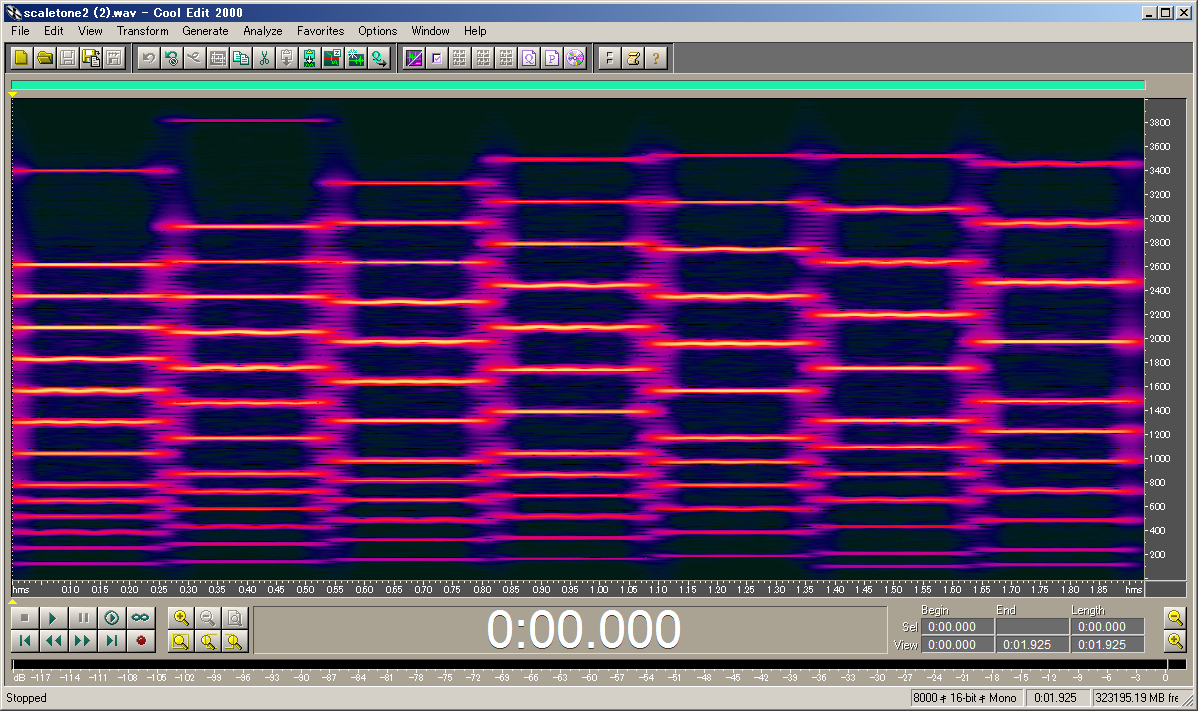
Task: Click Zoom to Selection magnifier icon
Action: pos(181,641)
